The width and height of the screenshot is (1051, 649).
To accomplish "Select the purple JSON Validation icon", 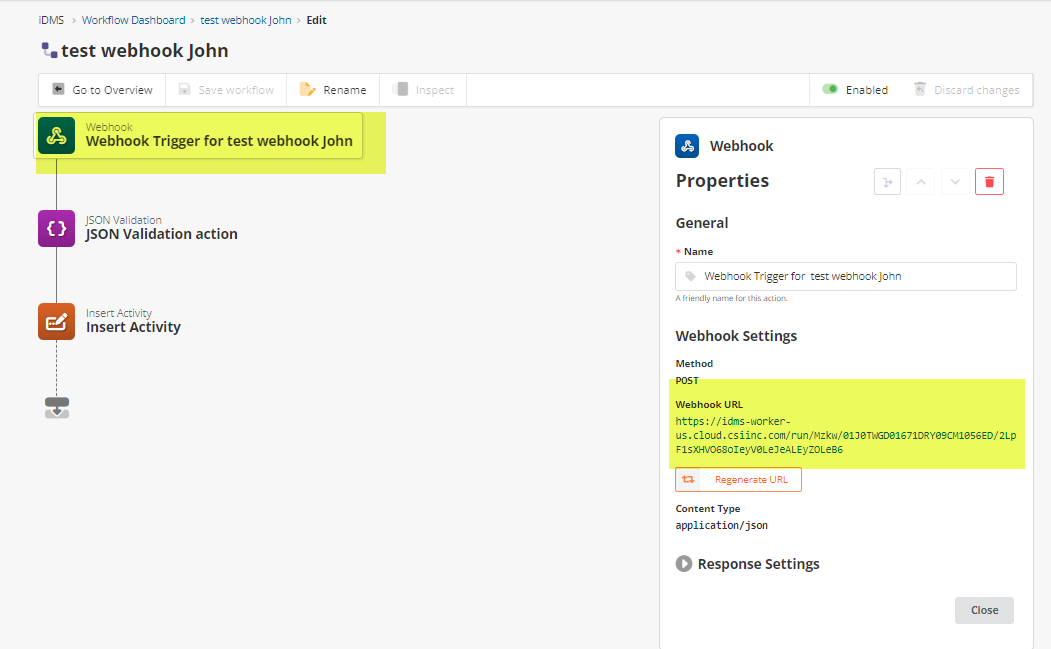I will coord(57,228).
